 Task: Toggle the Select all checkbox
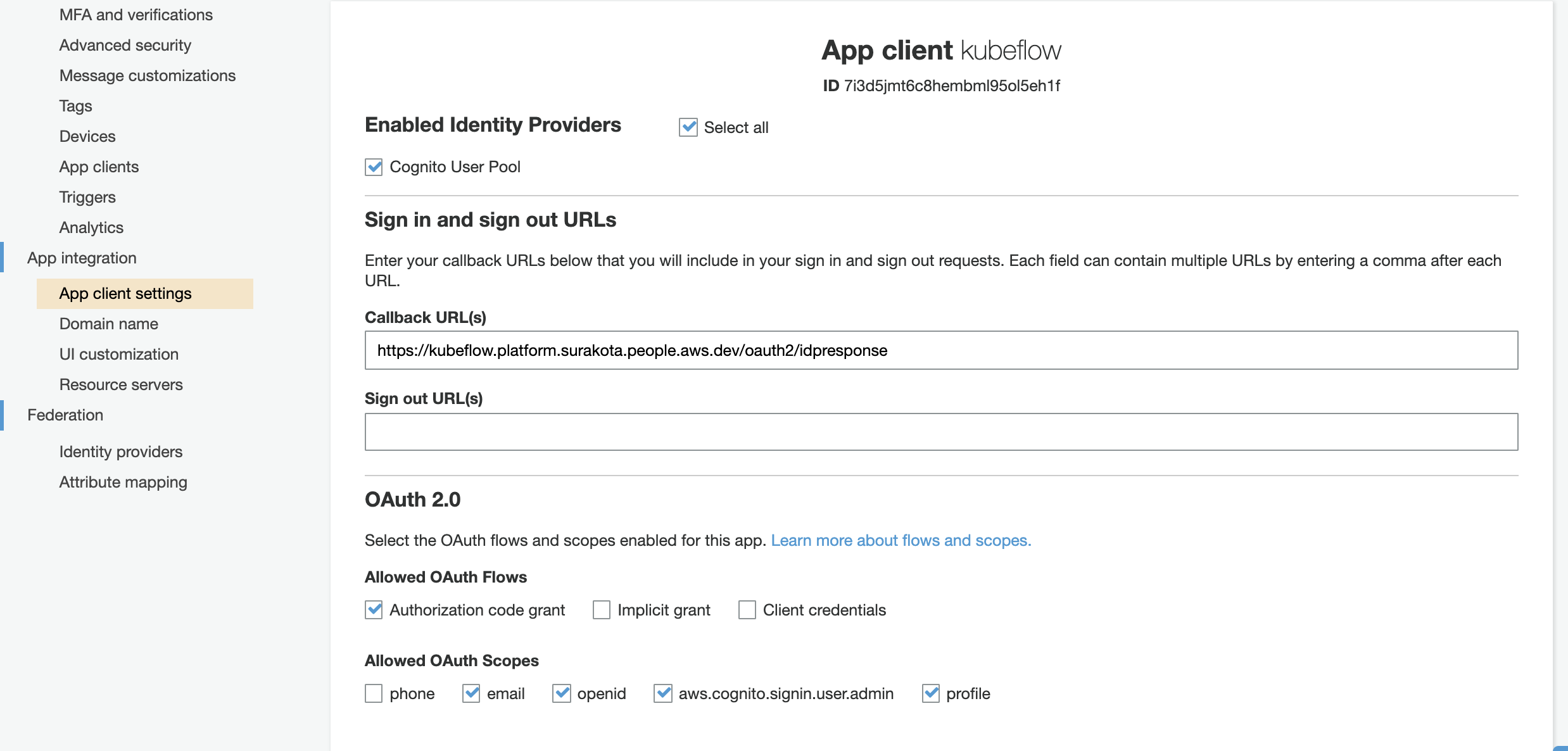688,127
